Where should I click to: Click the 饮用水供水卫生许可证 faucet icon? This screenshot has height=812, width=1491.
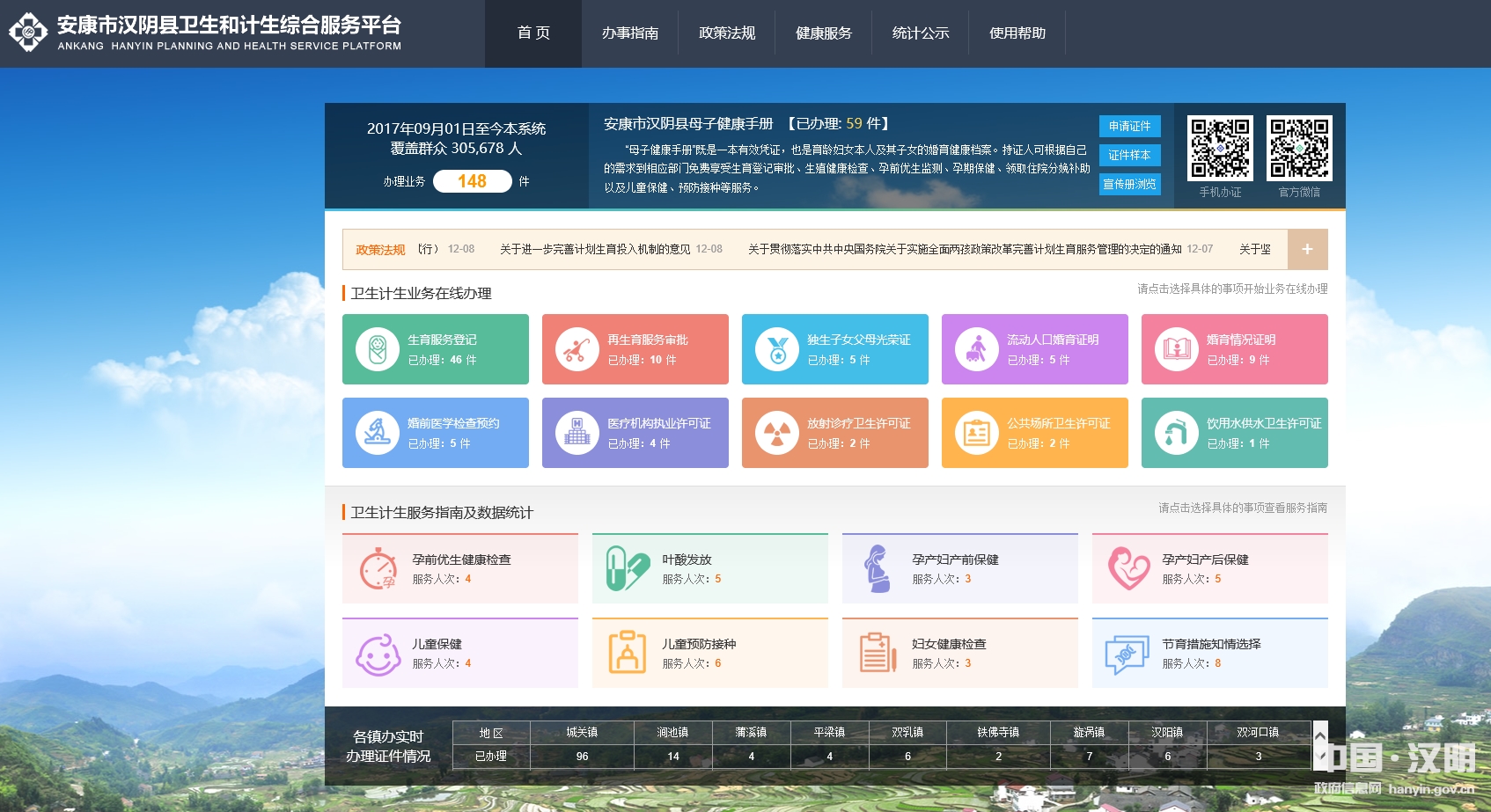(1177, 433)
